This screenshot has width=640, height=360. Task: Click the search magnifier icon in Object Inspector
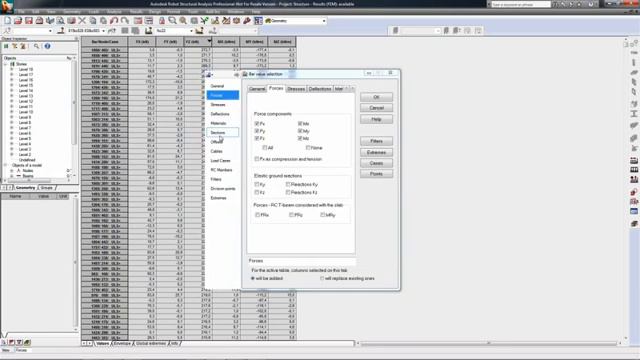[36, 46]
